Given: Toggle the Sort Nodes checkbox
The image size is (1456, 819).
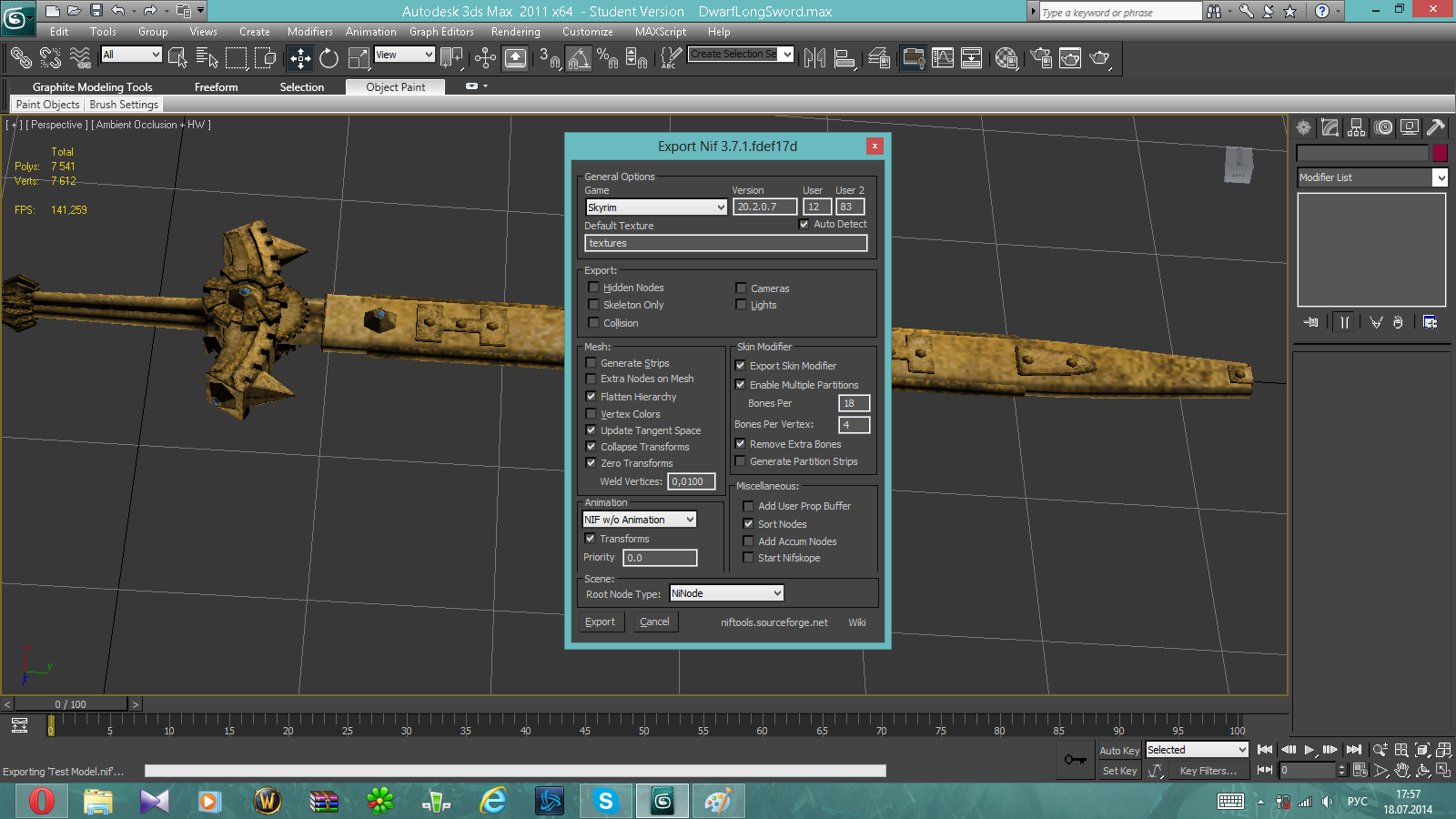Looking at the screenshot, I should coord(748,524).
